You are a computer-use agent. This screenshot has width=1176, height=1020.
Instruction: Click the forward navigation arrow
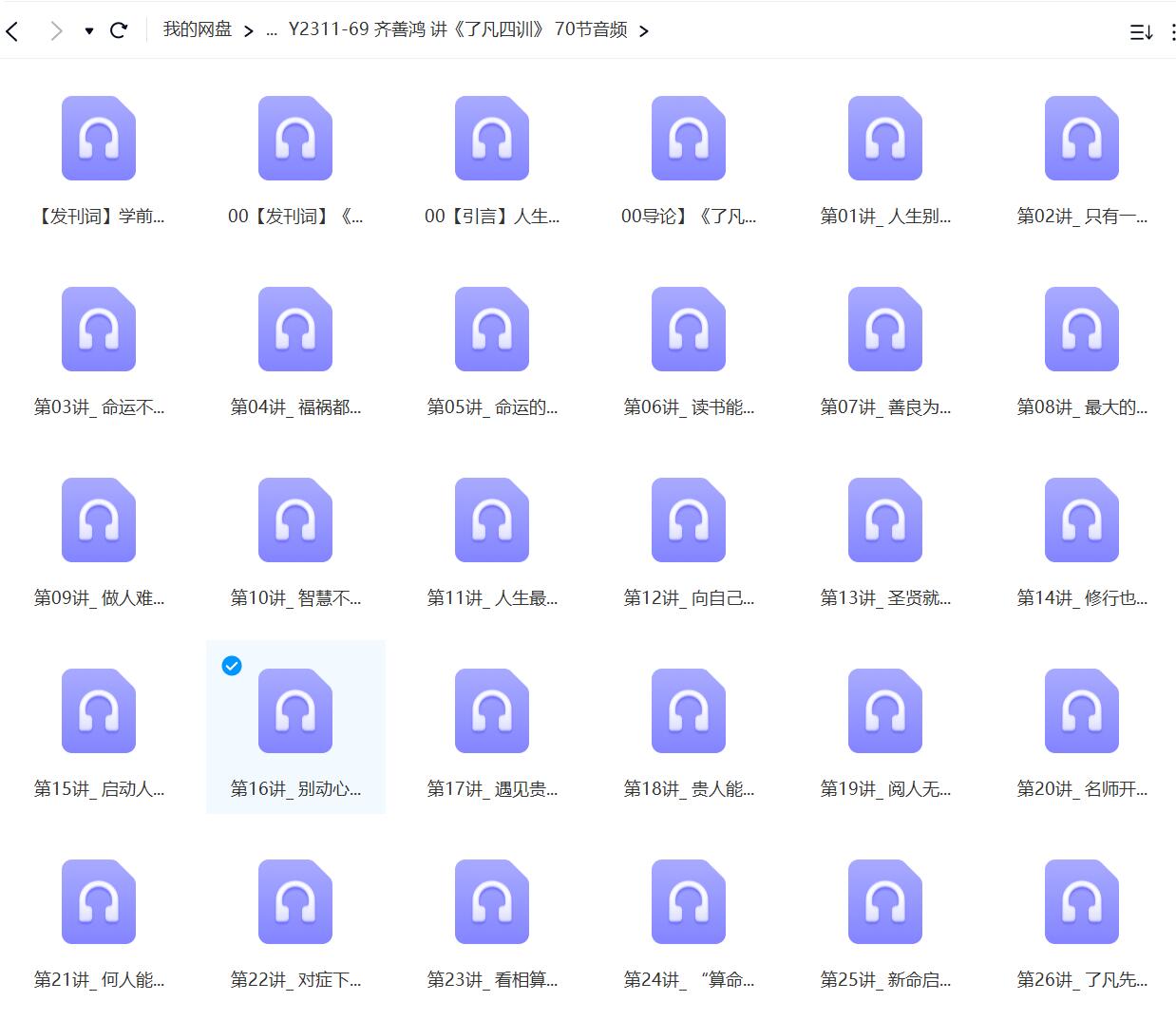click(56, 31)
